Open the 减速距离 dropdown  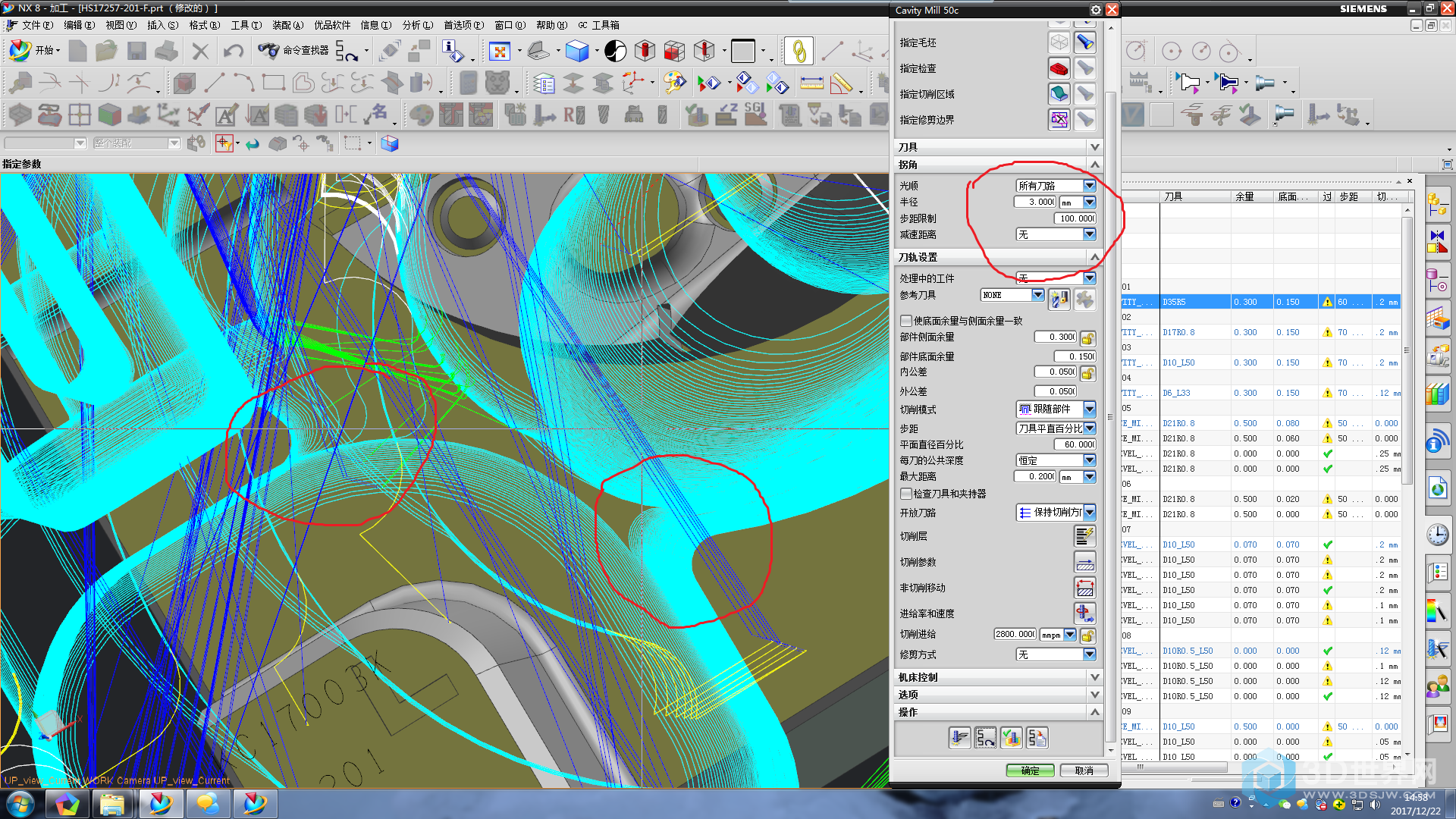tap(1056, 235)
